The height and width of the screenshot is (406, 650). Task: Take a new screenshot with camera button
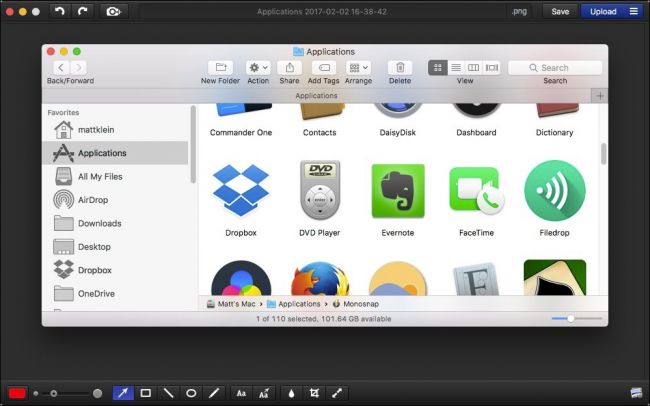pyautogui.click(x=114, y=11)
